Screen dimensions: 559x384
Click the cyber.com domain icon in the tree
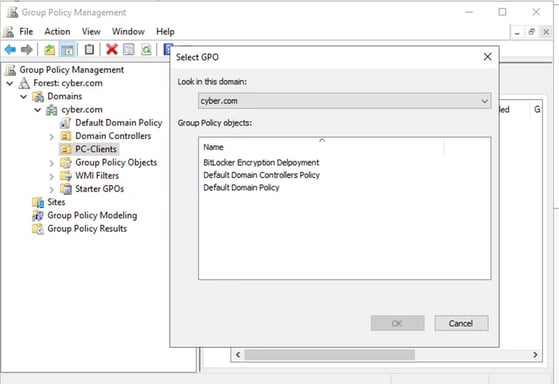click(x=52, y=110)
